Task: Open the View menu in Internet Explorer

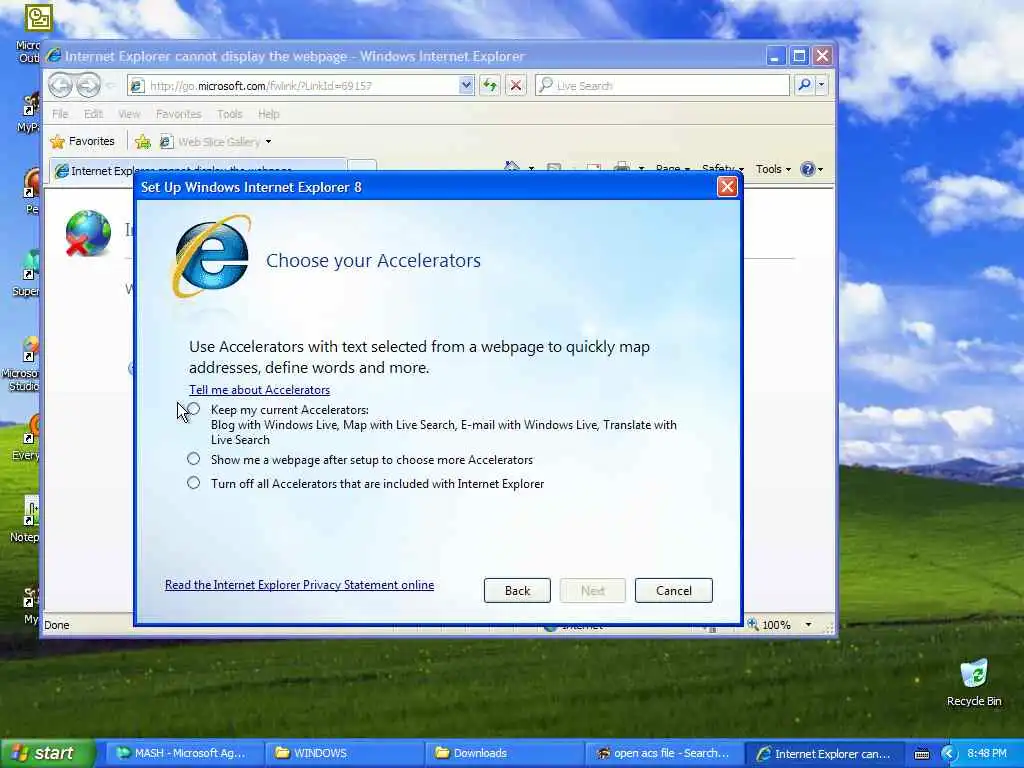Action: pos(129,114)
